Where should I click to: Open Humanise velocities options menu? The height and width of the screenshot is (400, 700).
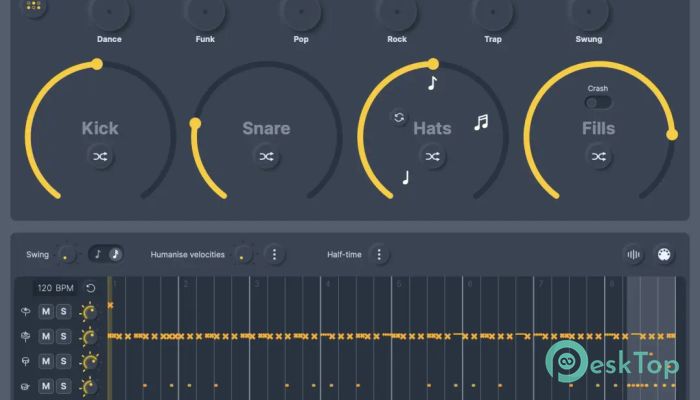(274, 254)
